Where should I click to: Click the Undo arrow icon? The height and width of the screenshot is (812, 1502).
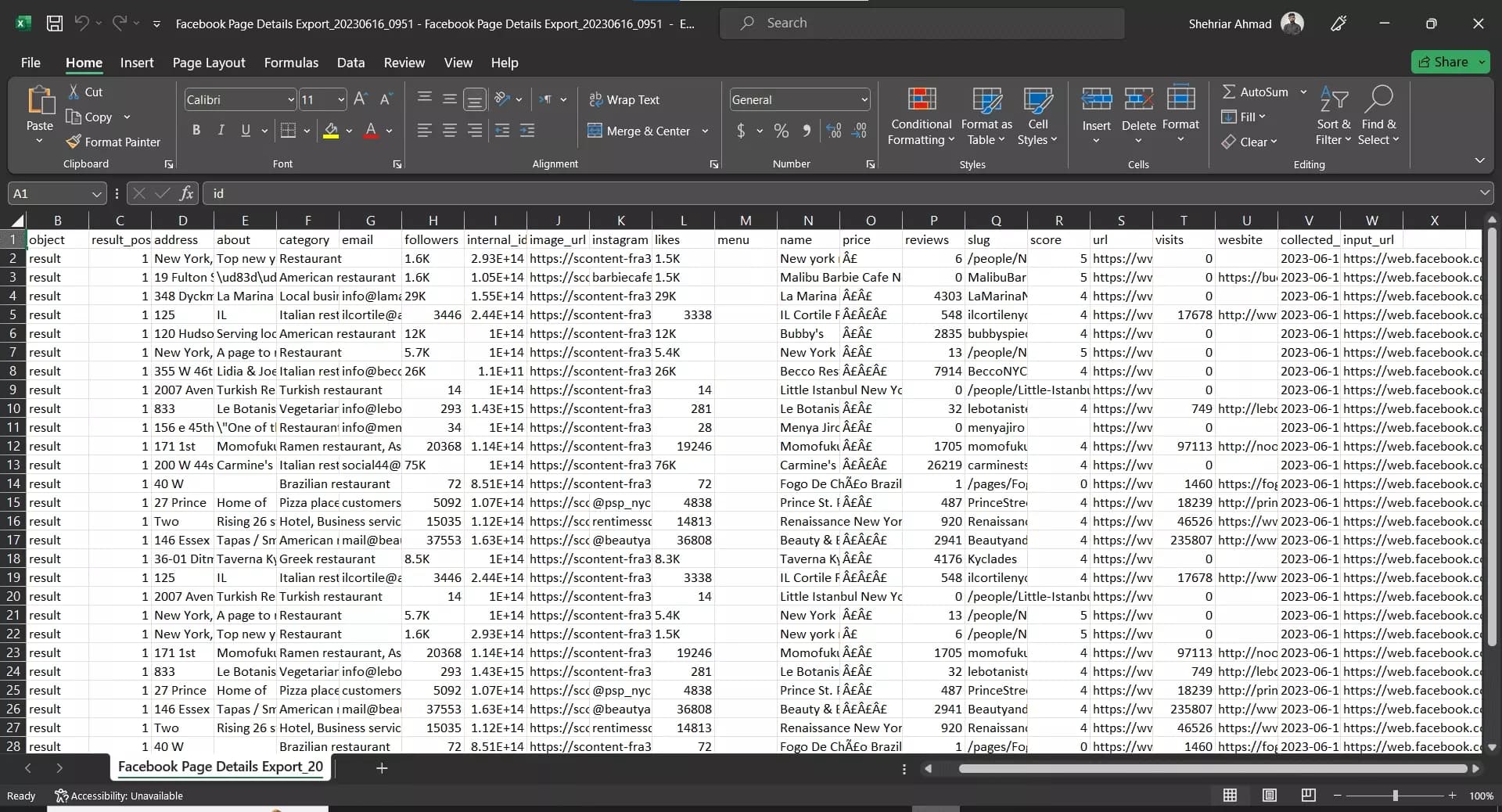81,23
